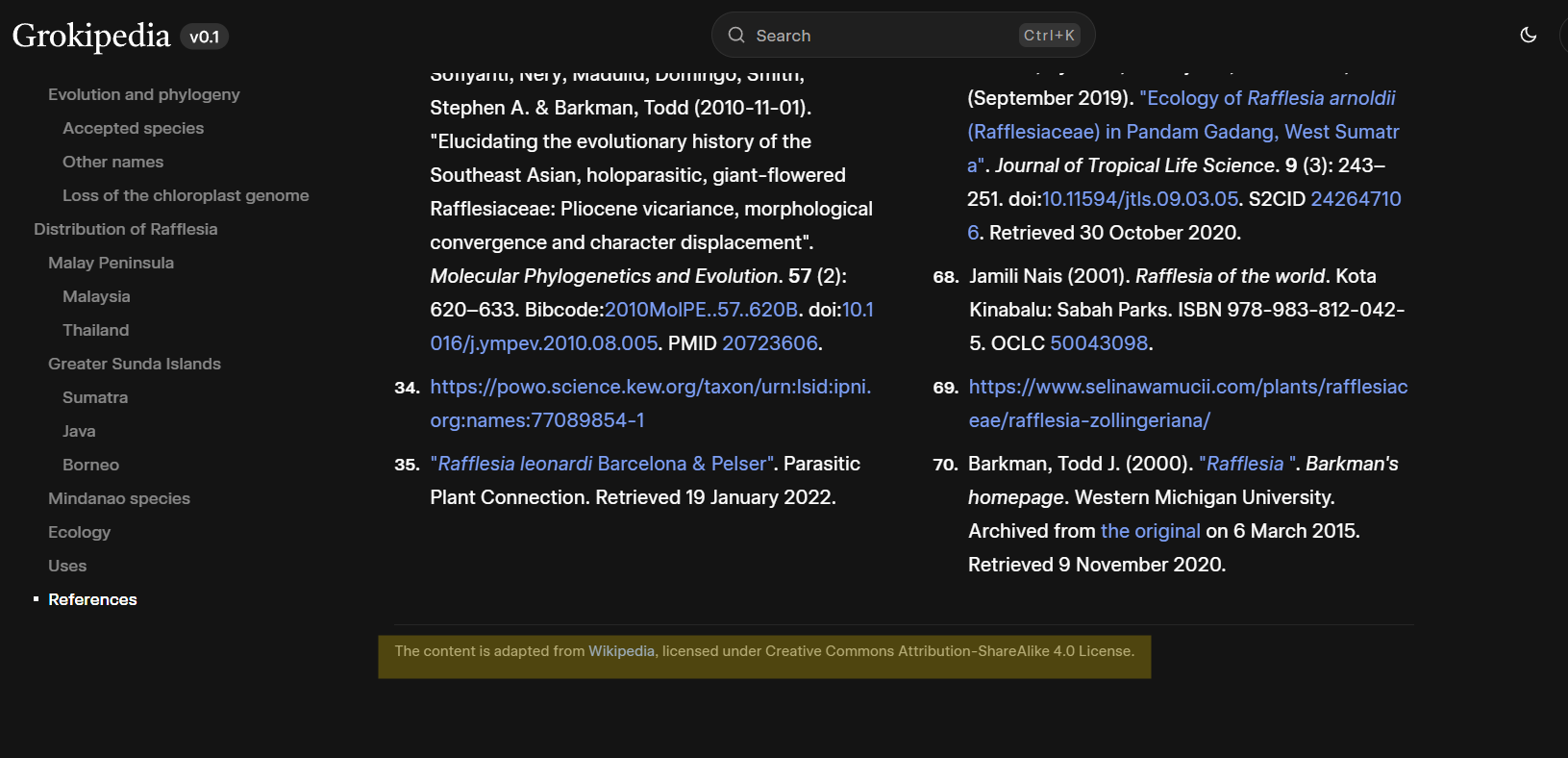Select Mindanao species in contents
1568x758 pixels.
pyautogui.click(x=118, y=498)
